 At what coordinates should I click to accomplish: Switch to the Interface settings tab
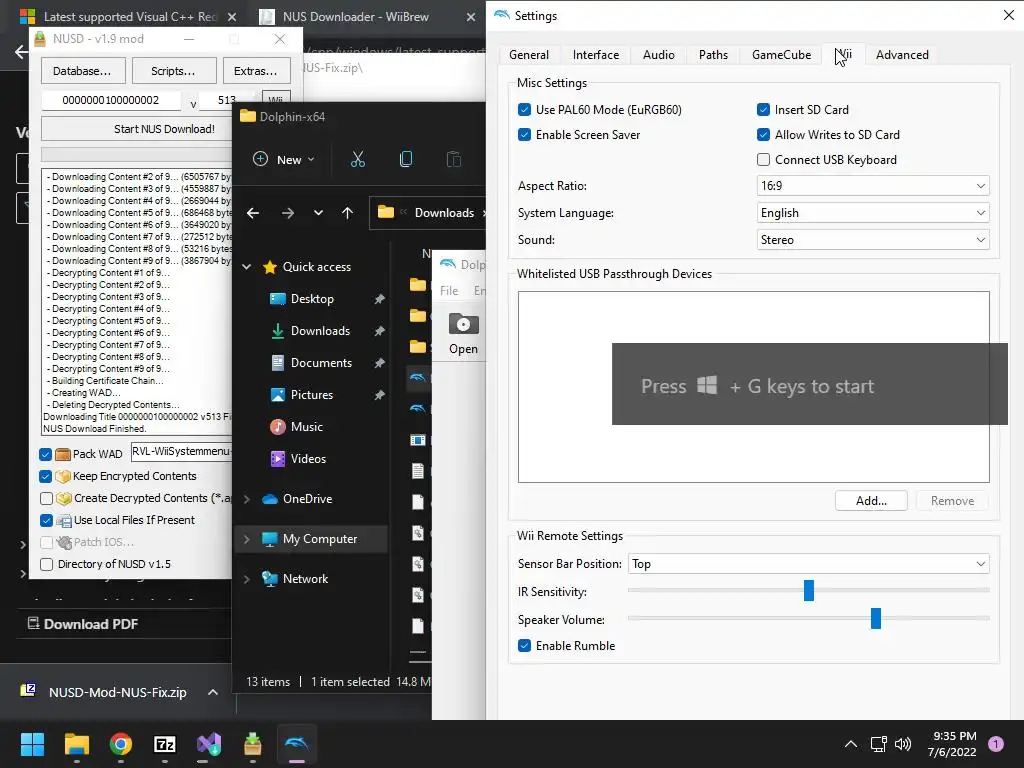(596, 55)
